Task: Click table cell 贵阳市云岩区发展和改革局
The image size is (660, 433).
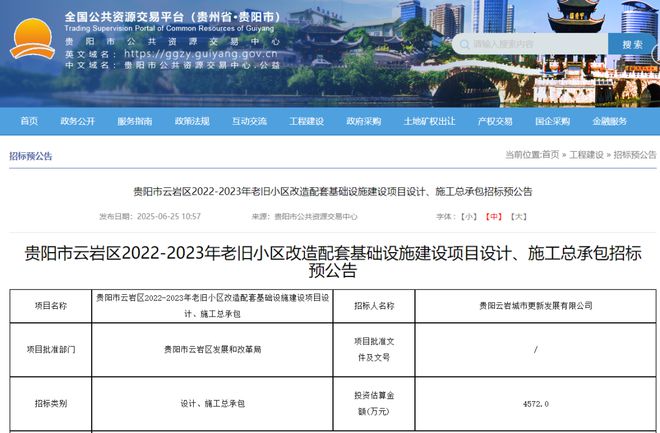Action: tap(213, 349)
